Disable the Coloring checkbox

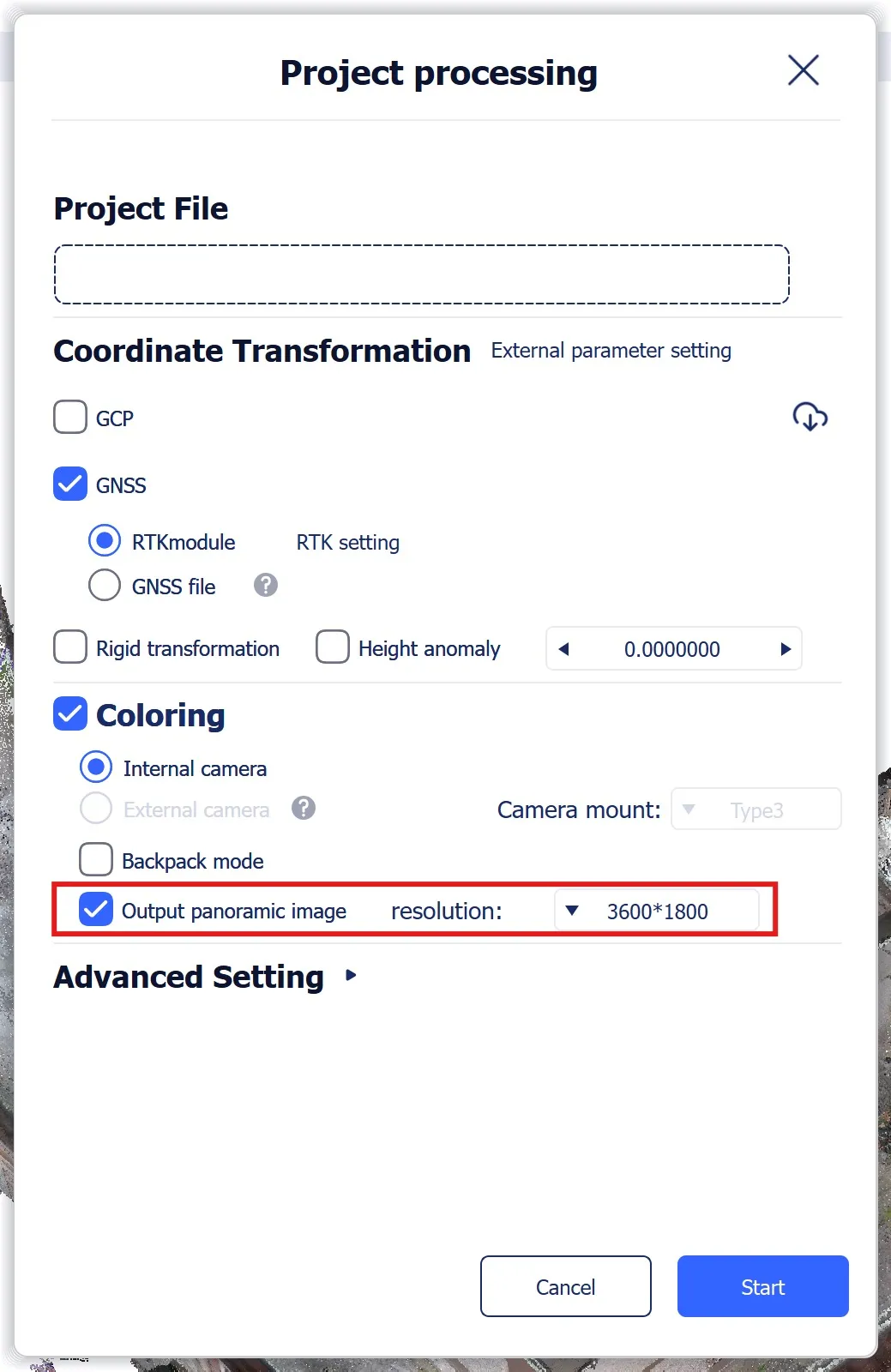tap(70, 714)
